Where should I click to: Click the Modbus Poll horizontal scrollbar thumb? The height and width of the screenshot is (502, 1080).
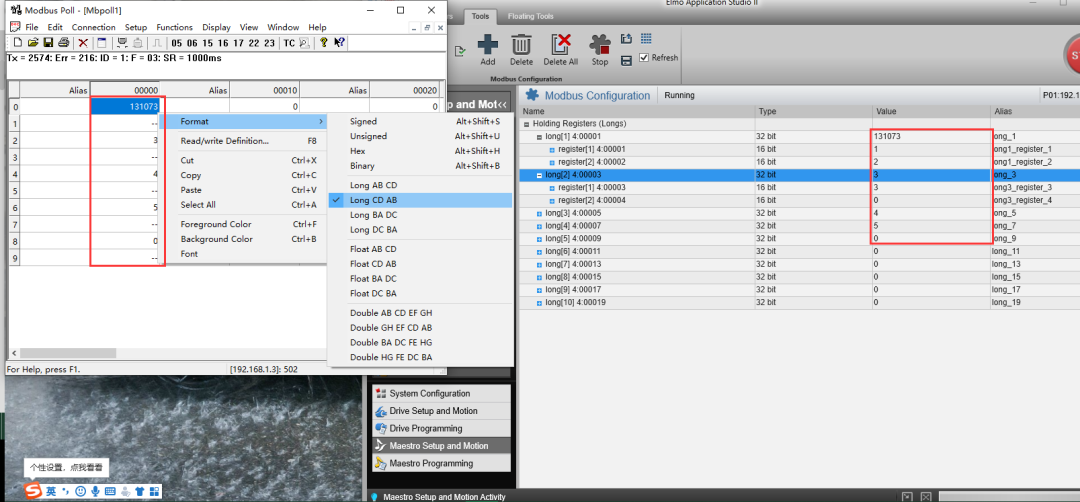tap(68, 353)
